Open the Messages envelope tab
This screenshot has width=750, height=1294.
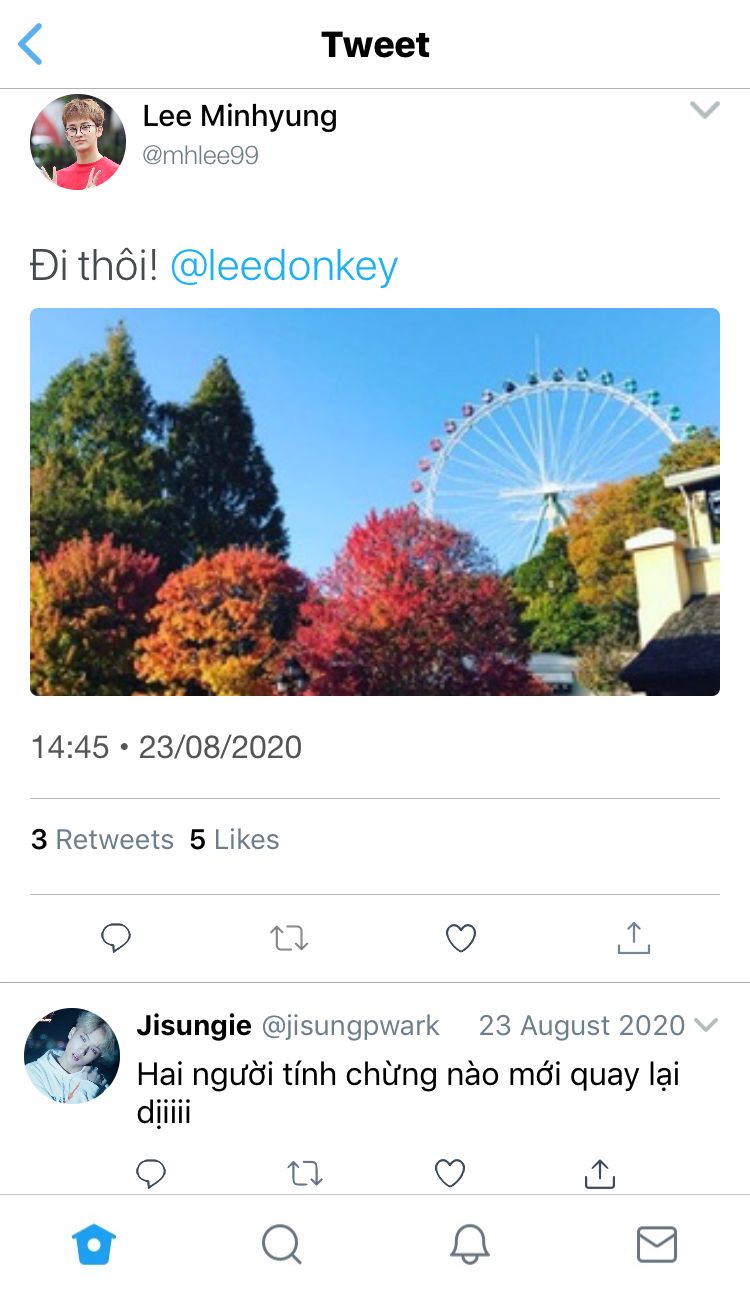coord(657,1245)
